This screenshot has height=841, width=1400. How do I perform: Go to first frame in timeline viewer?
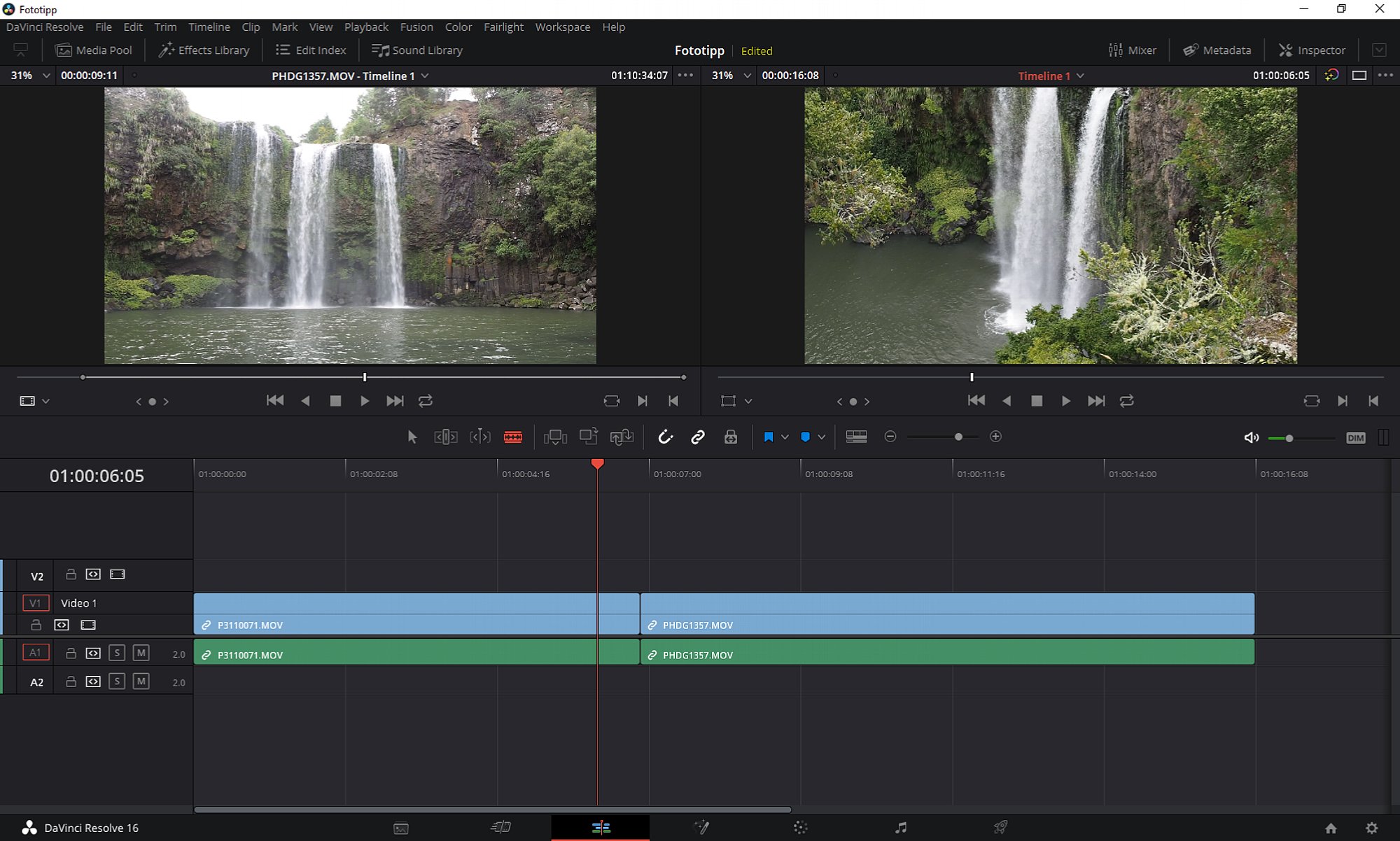pos(976,401)
